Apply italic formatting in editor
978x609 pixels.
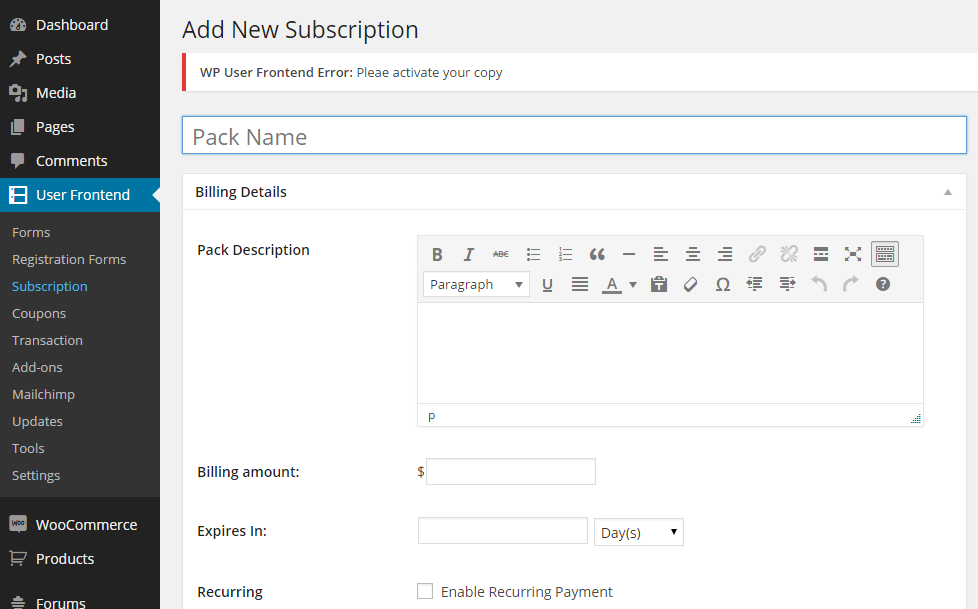tap(469, 254)
